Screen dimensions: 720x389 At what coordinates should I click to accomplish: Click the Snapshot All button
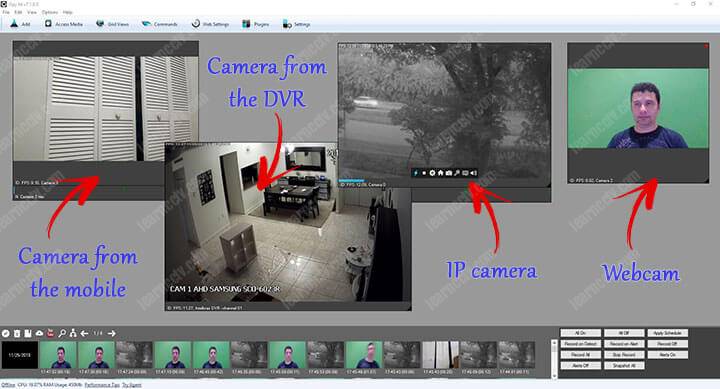point(624,366)
